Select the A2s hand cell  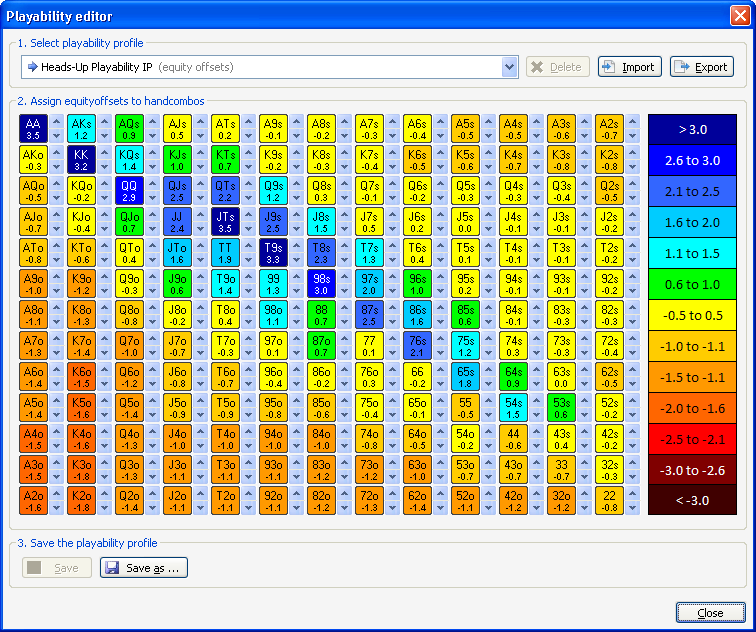(x=609, y=129)
